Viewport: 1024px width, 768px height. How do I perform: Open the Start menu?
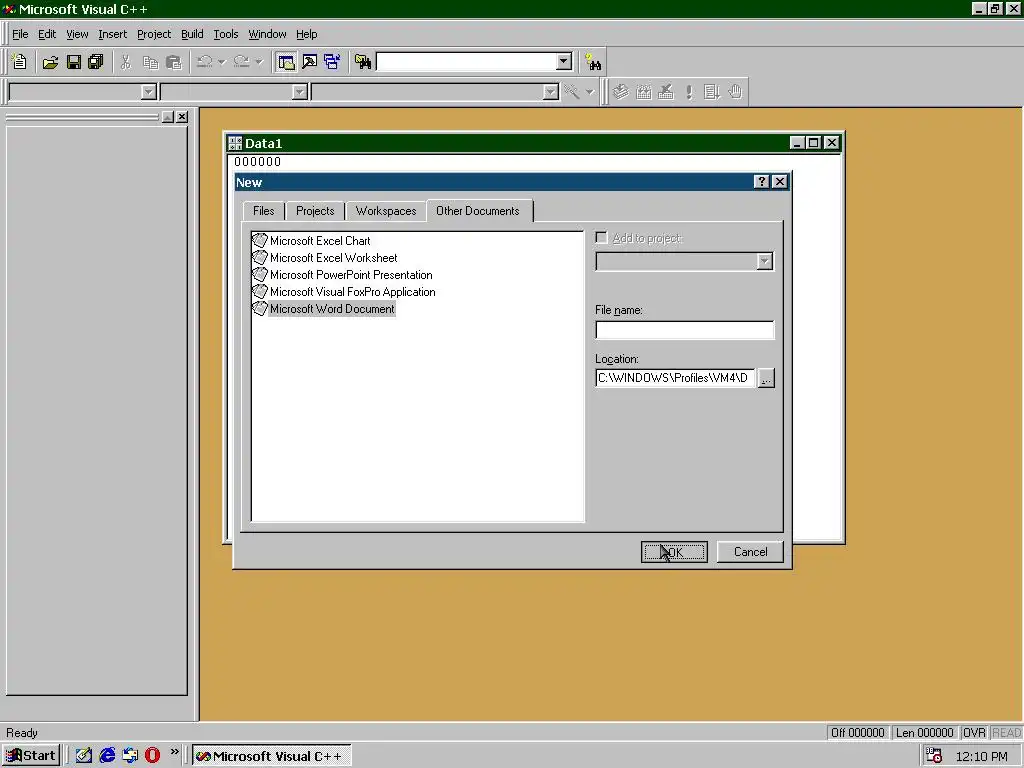(x=31, y=756)
